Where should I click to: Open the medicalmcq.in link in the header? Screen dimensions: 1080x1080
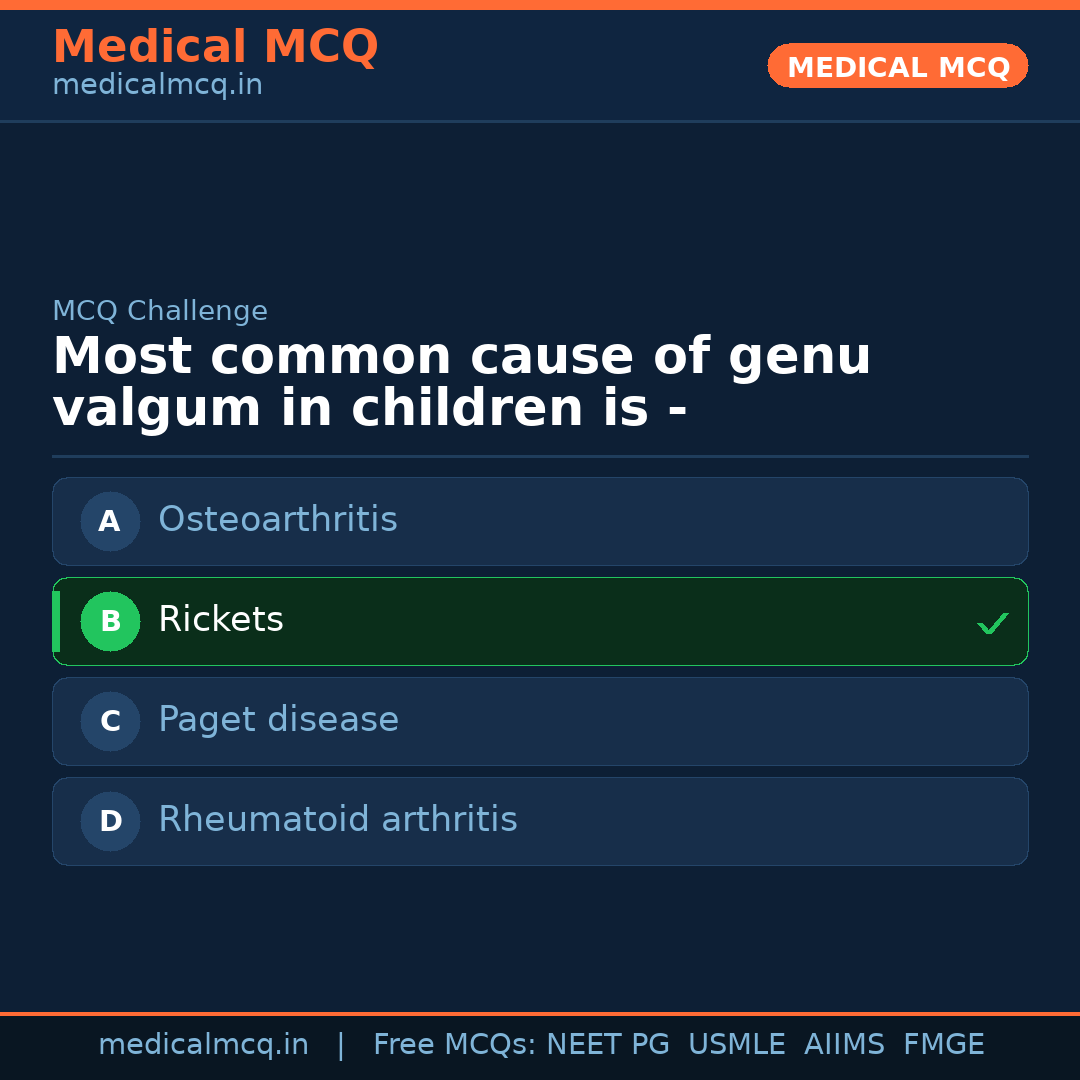coord(156,84)
